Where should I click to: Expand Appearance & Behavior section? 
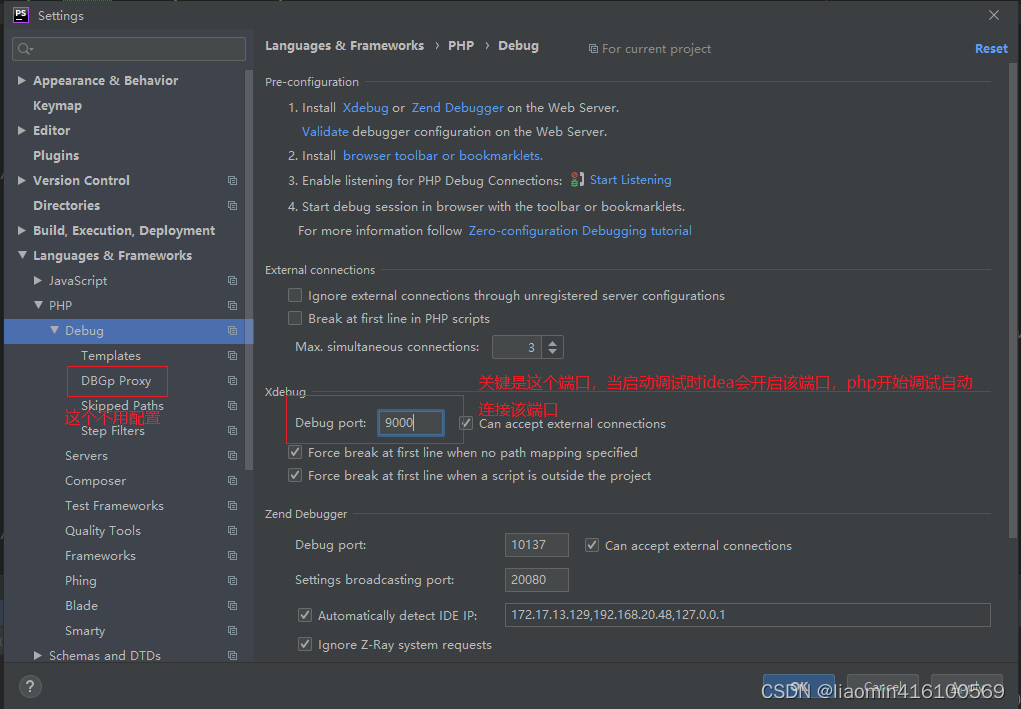(x=21, y=80)
